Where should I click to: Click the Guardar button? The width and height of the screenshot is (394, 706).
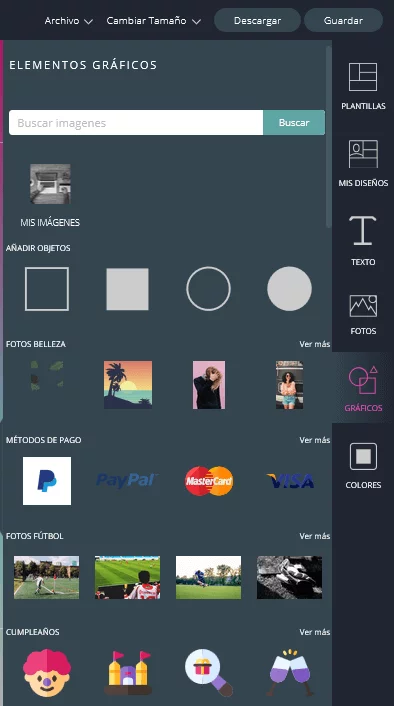pyautogui.click(x=343, y=20)
